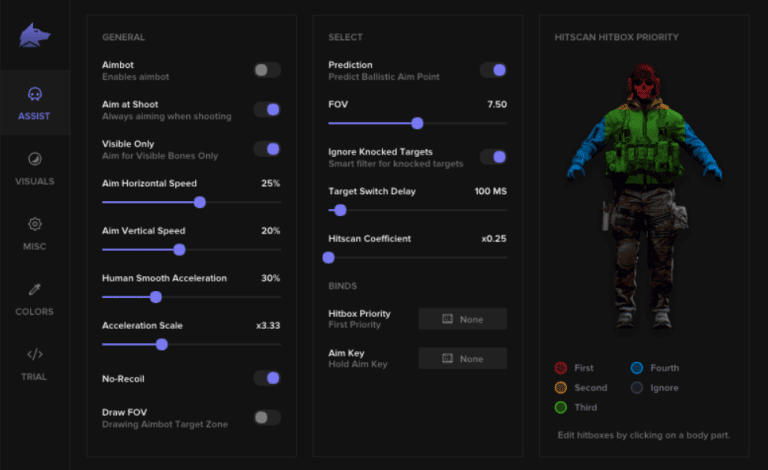This screenshot has height=470, width=768.
Task: Switch to the Visuals tab
Action: pyautogui.click(x=34, y=168)
